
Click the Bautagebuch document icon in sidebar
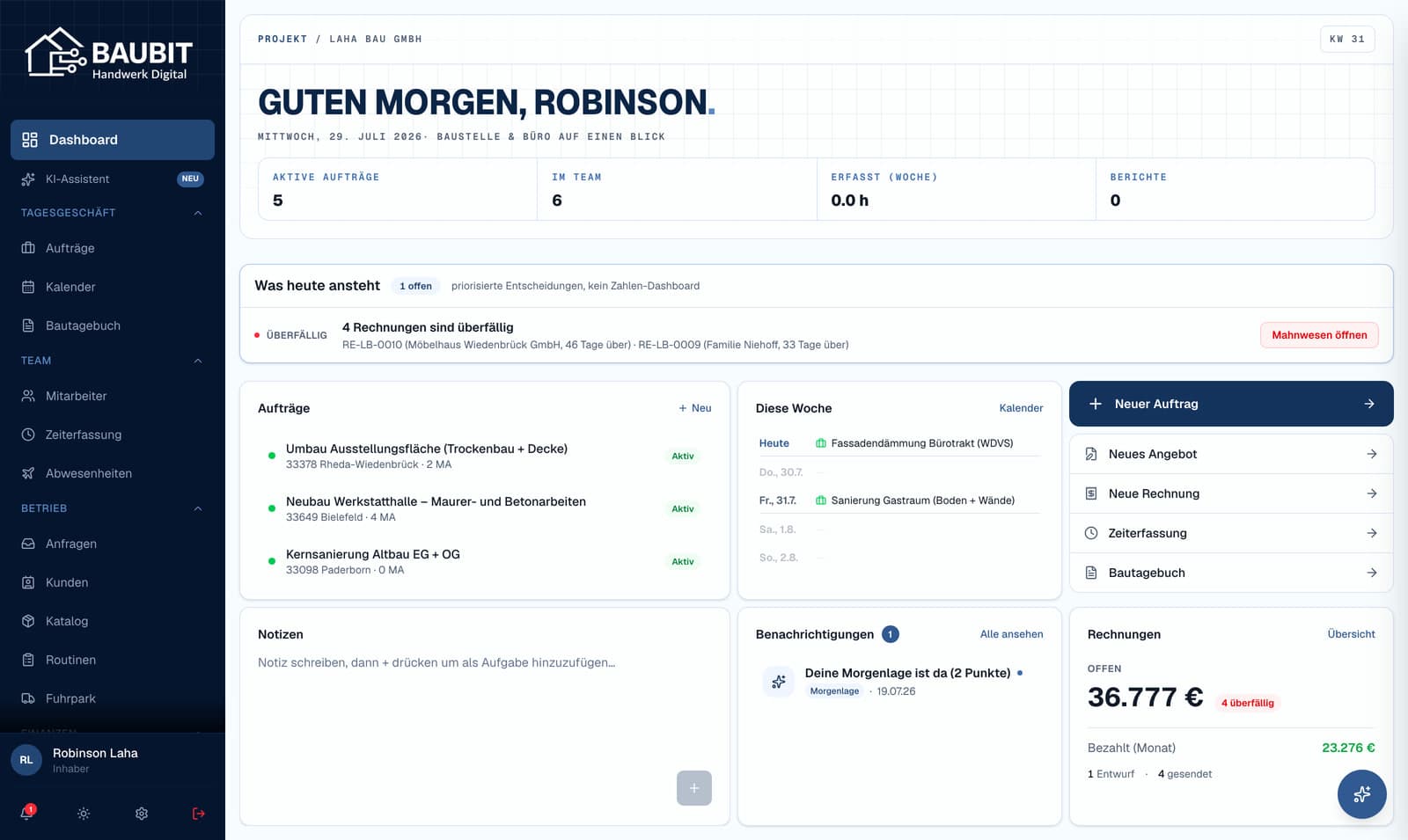pyautogui.click(x=28, y=325)
